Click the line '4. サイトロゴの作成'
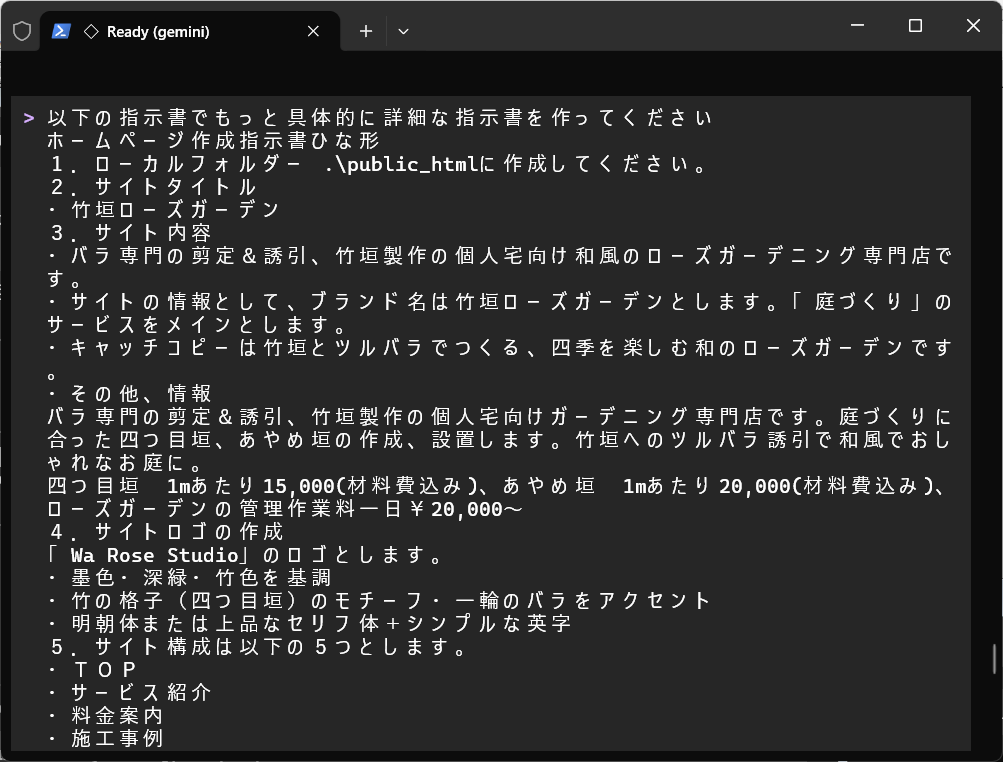1003x762 pixels. click(x=167, y=532)
